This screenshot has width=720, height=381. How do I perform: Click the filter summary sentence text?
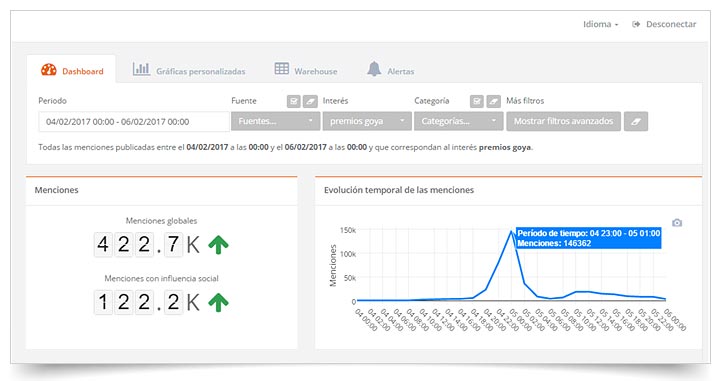(x=286, y=147)
